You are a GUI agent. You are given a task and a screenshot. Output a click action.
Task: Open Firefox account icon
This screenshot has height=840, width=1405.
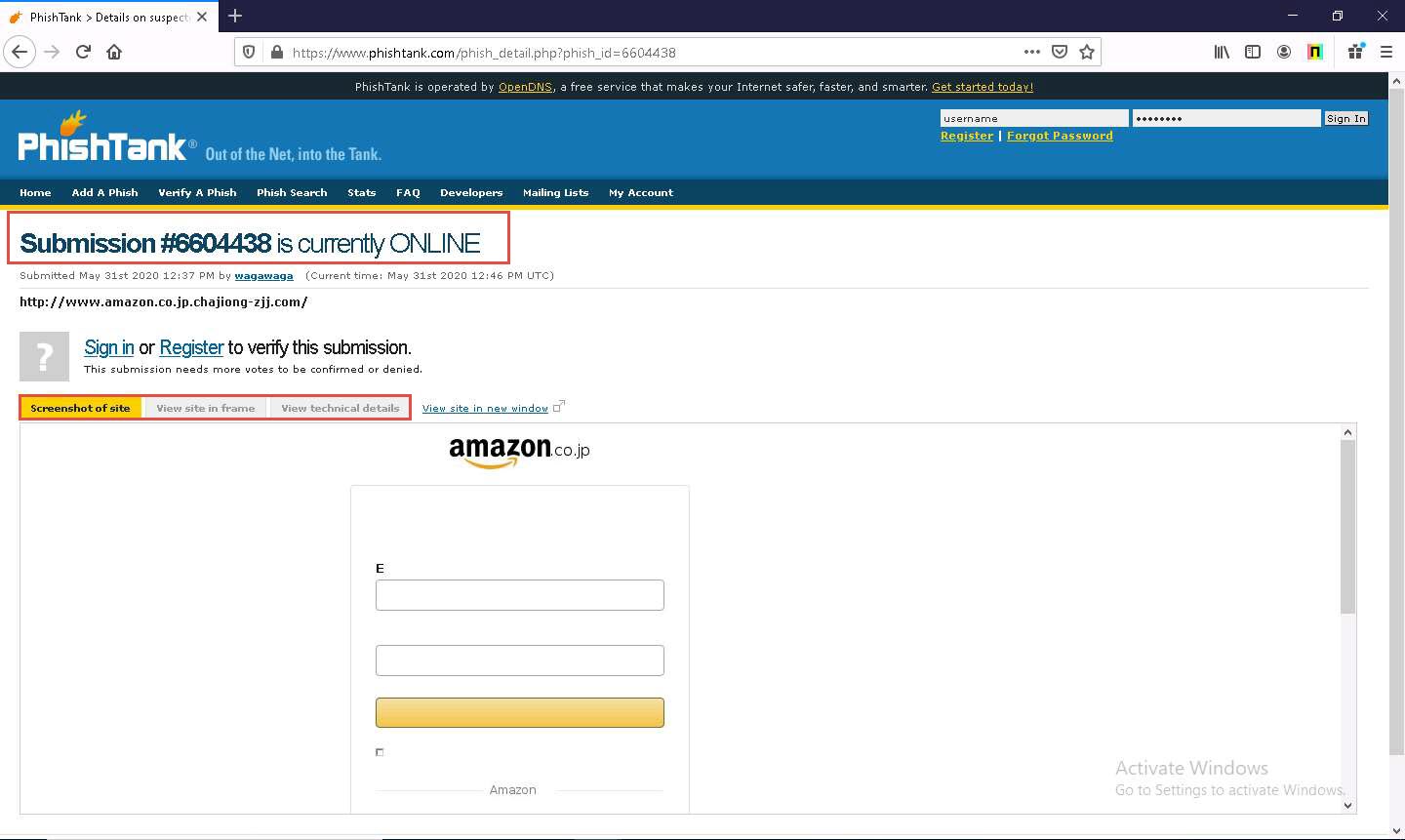point(1284,52)
